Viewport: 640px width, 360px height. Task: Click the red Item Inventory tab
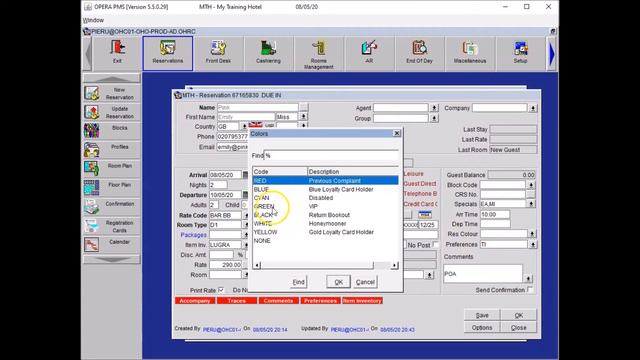[362, 301]
